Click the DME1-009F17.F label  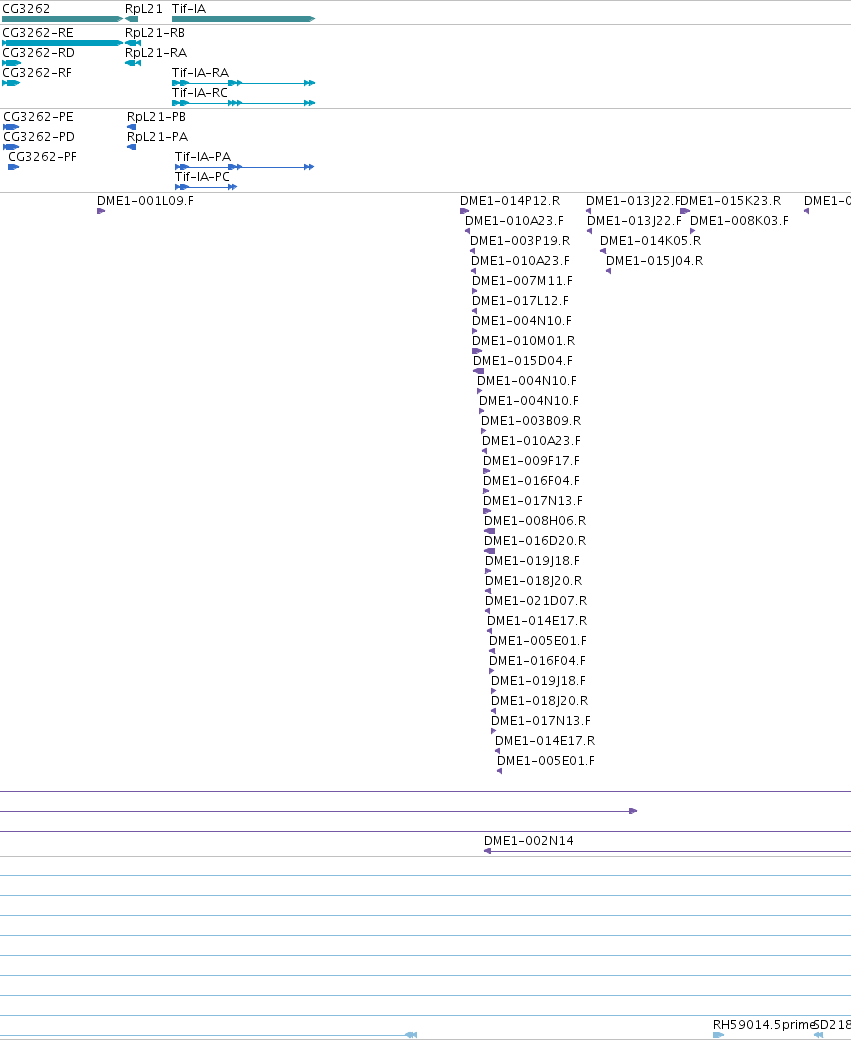tap(531, 460)
